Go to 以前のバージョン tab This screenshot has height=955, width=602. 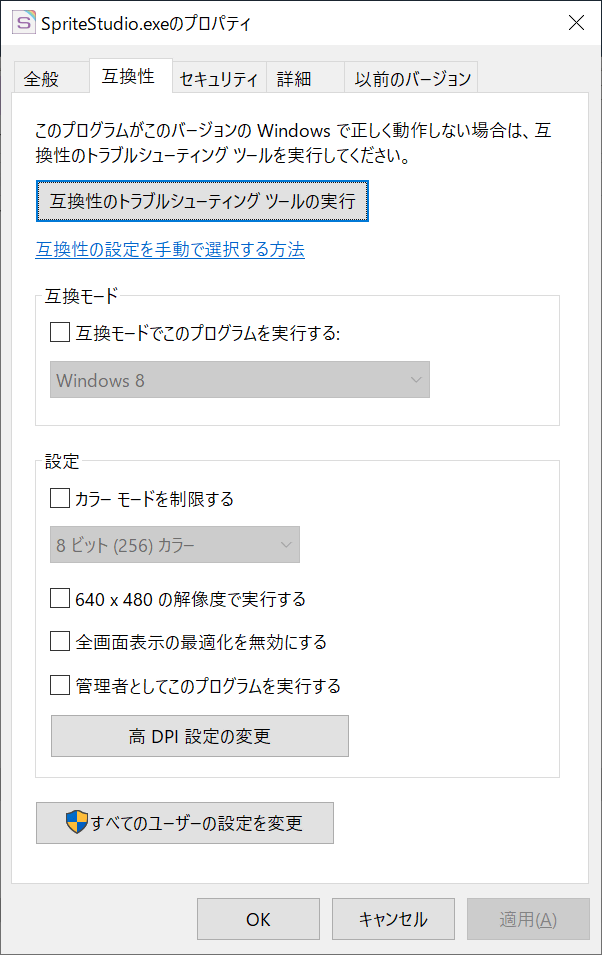pyautogui.click(x=411, y=78)
